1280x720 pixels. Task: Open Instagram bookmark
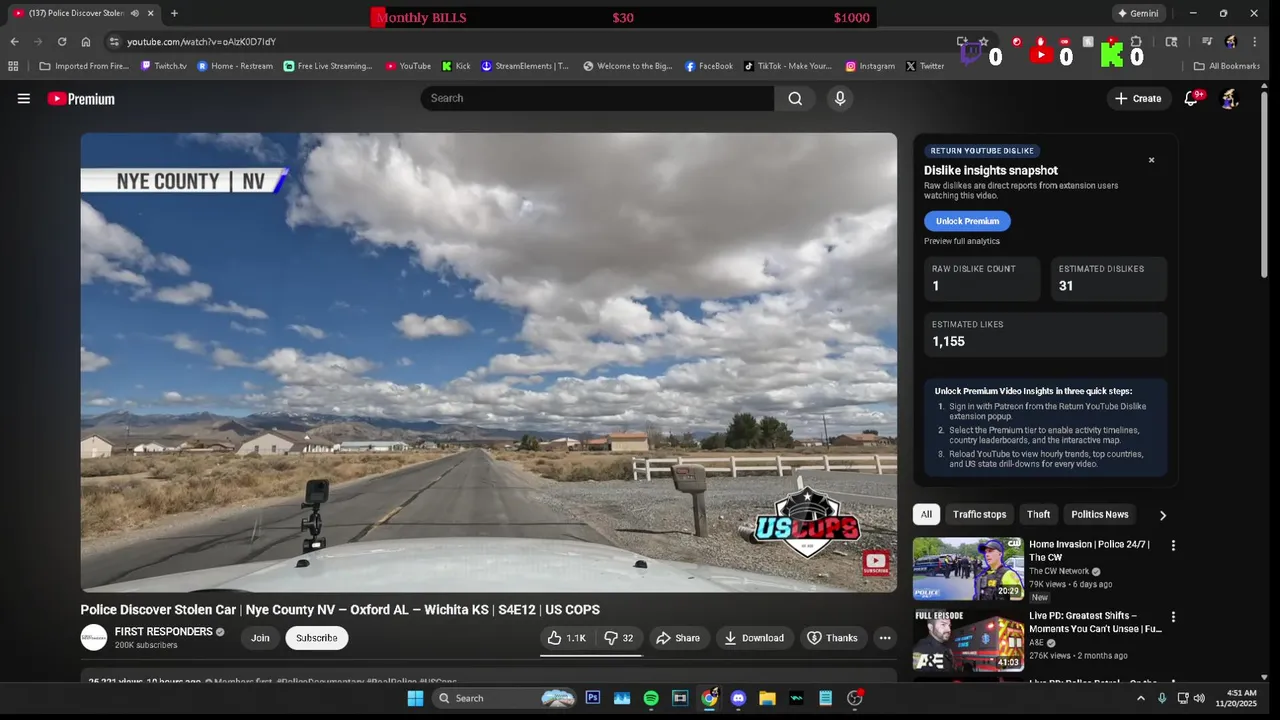[x=870, y=66]
